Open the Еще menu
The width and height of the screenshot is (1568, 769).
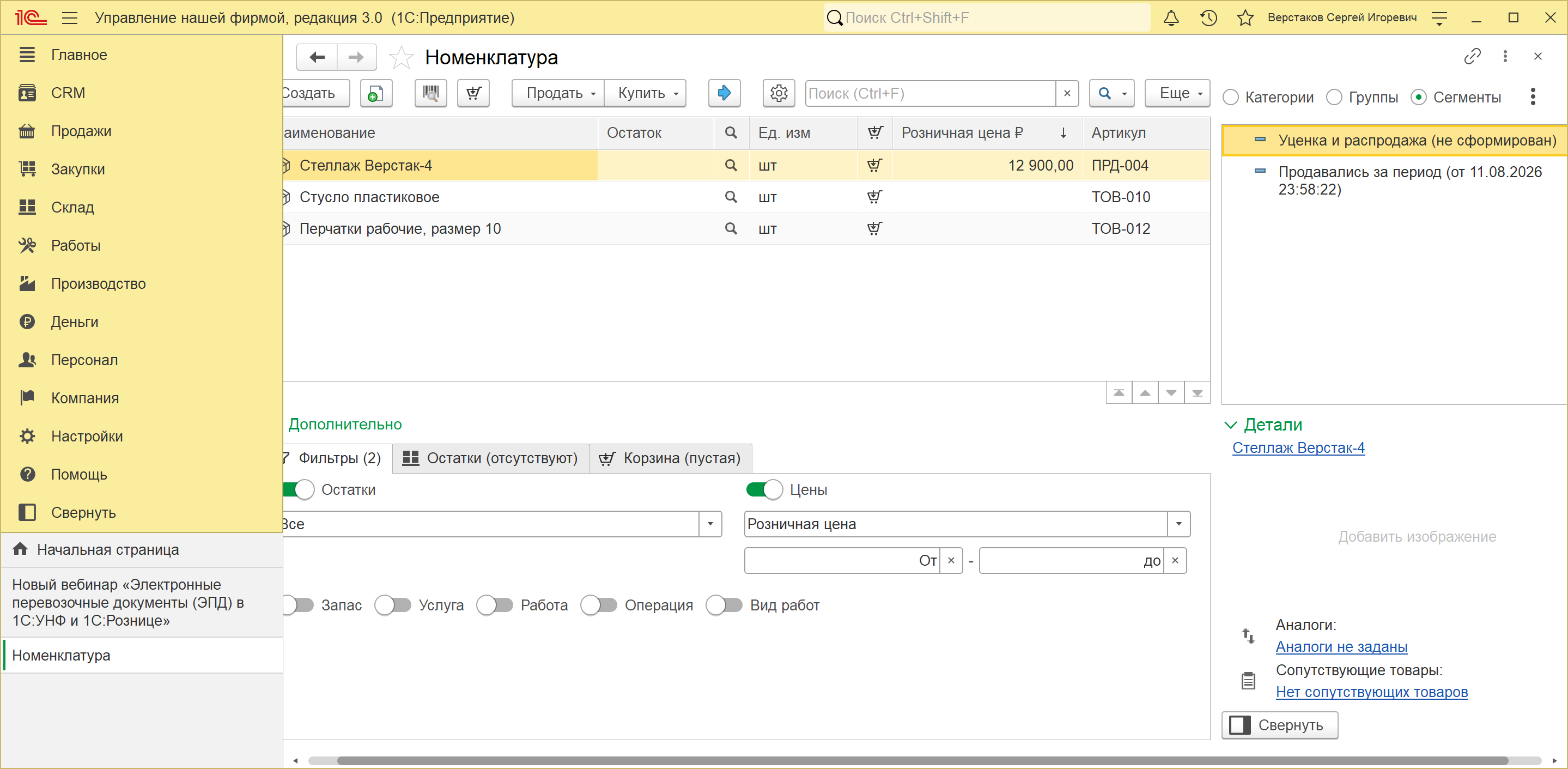click(1177, 93)
